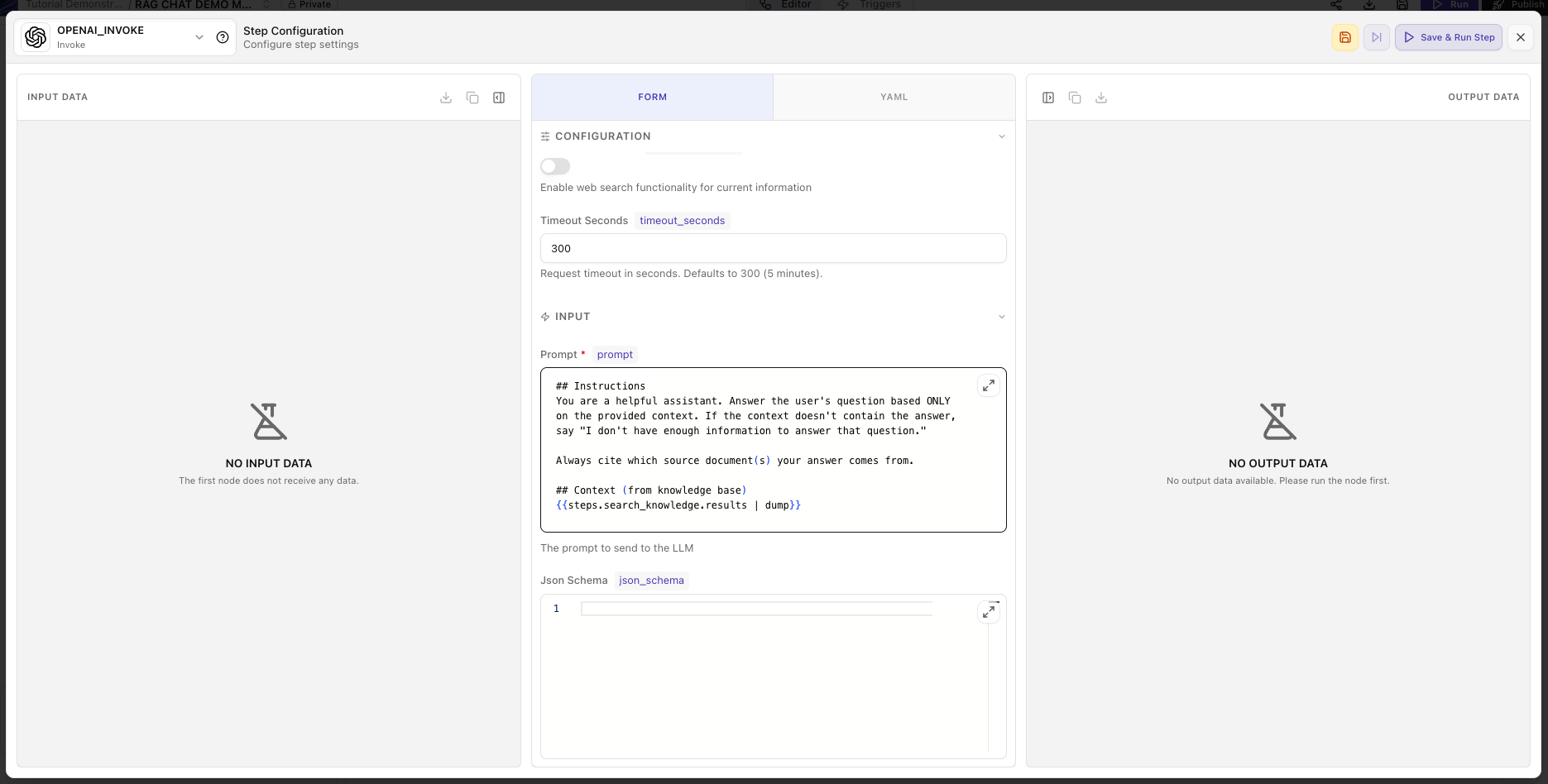Click "Always cite which source document(s)" line
This screenshot has height=784, width=1548.
pyautogui.click(x=735, y=461)
